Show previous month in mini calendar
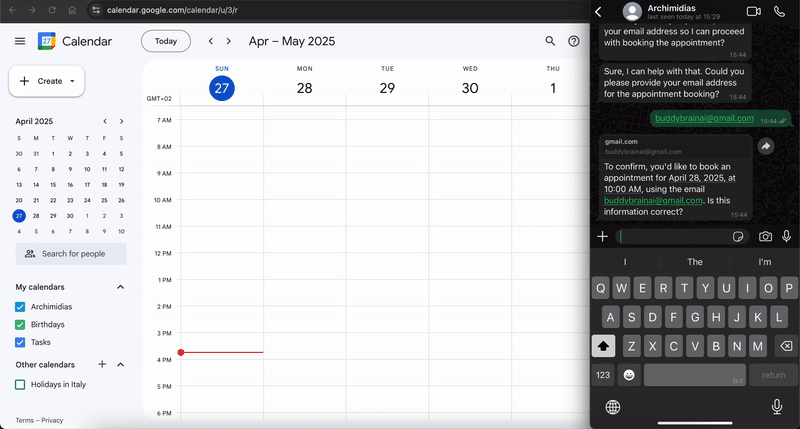Screen dimensions: 800x429 tap(105, 121)
